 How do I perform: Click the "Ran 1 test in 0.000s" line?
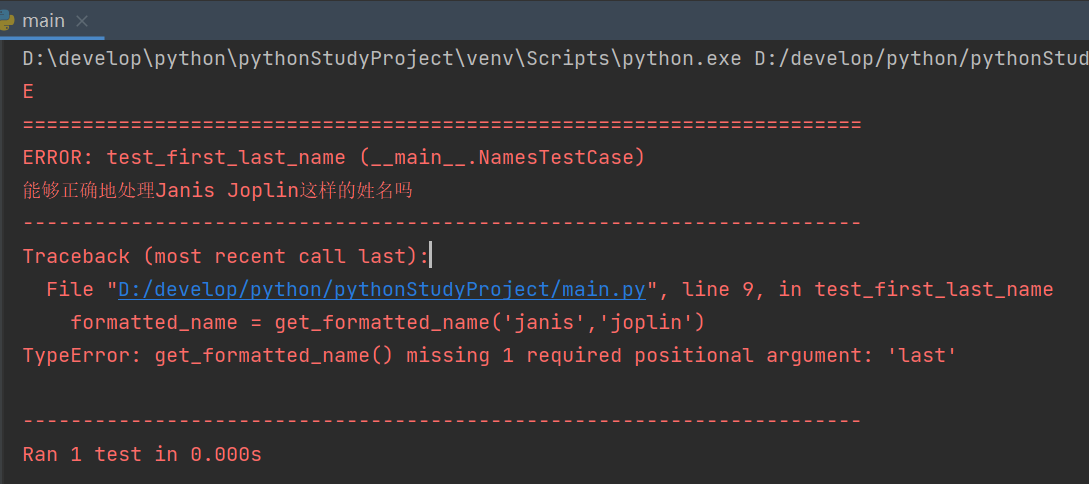[142, 455]
